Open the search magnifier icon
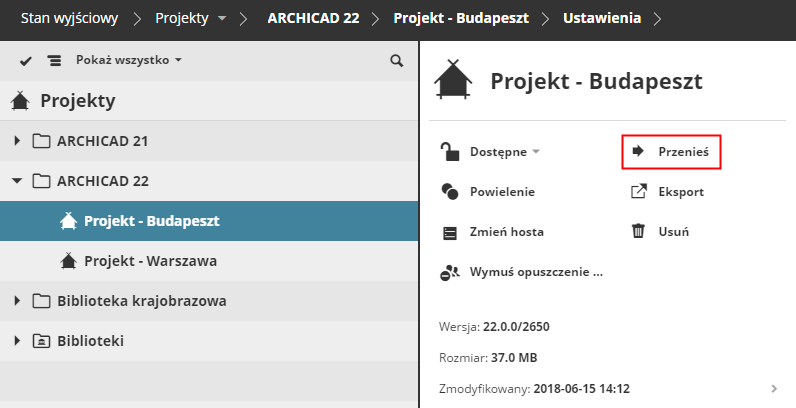The width and height of the screenshot is (796, 408). click(396, 61)
